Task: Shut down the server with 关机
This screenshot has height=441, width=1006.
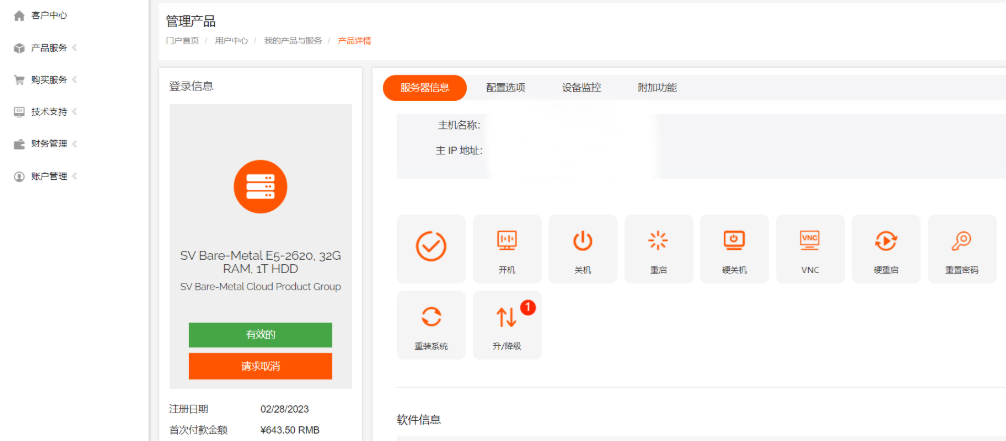Action: point(583,249)
